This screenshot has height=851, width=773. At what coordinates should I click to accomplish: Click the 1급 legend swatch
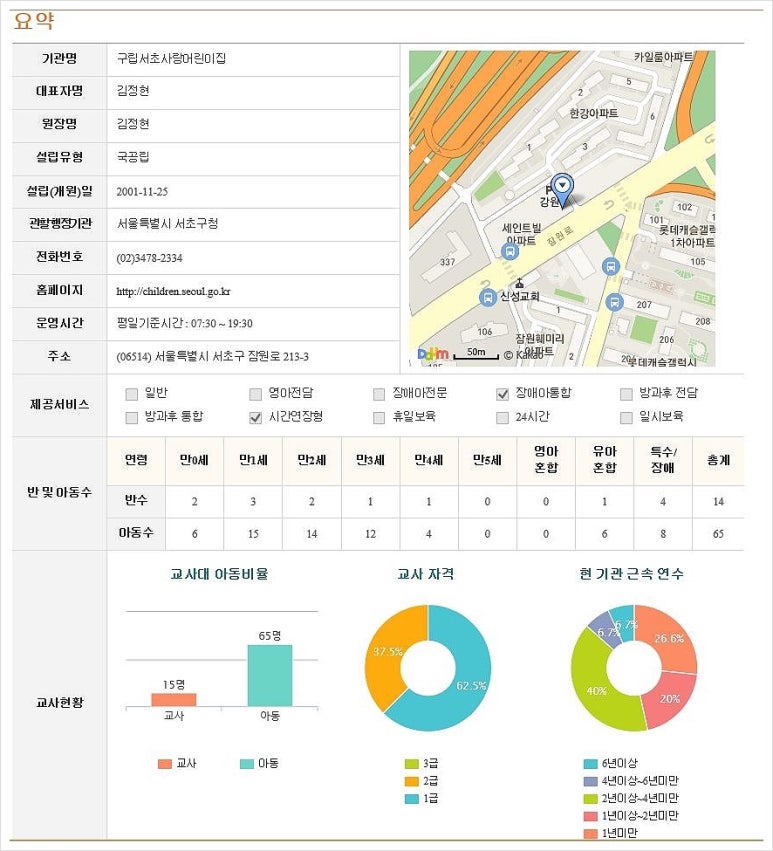(412, 798)
